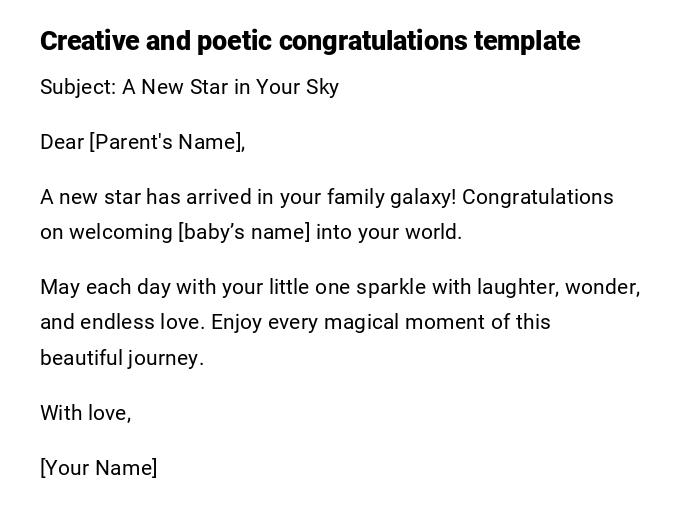This screenshot has height=530, width=700.
Task: Click the 'With love,' closing line
Action: pos(85,413)
